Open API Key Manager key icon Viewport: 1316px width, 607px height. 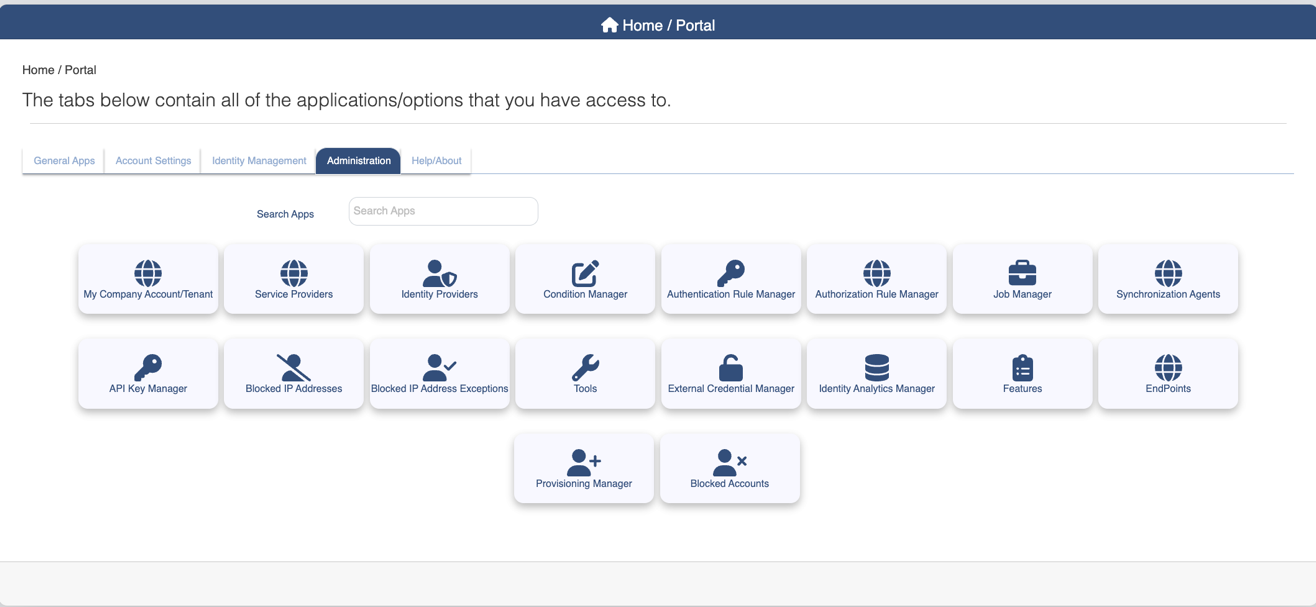[x=148, y=367]
